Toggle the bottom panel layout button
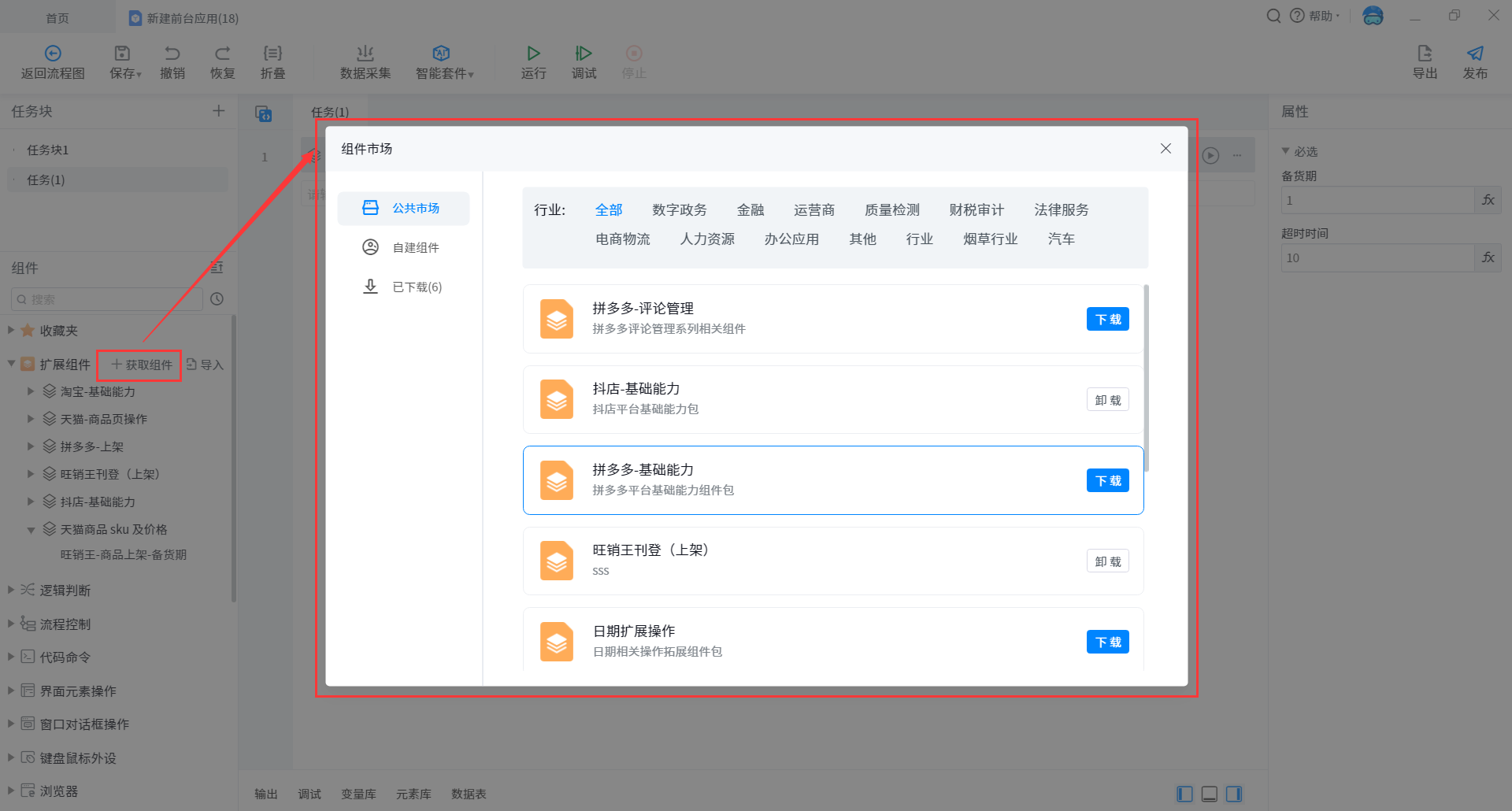The image size is (1512, 811). [1210, 794]
